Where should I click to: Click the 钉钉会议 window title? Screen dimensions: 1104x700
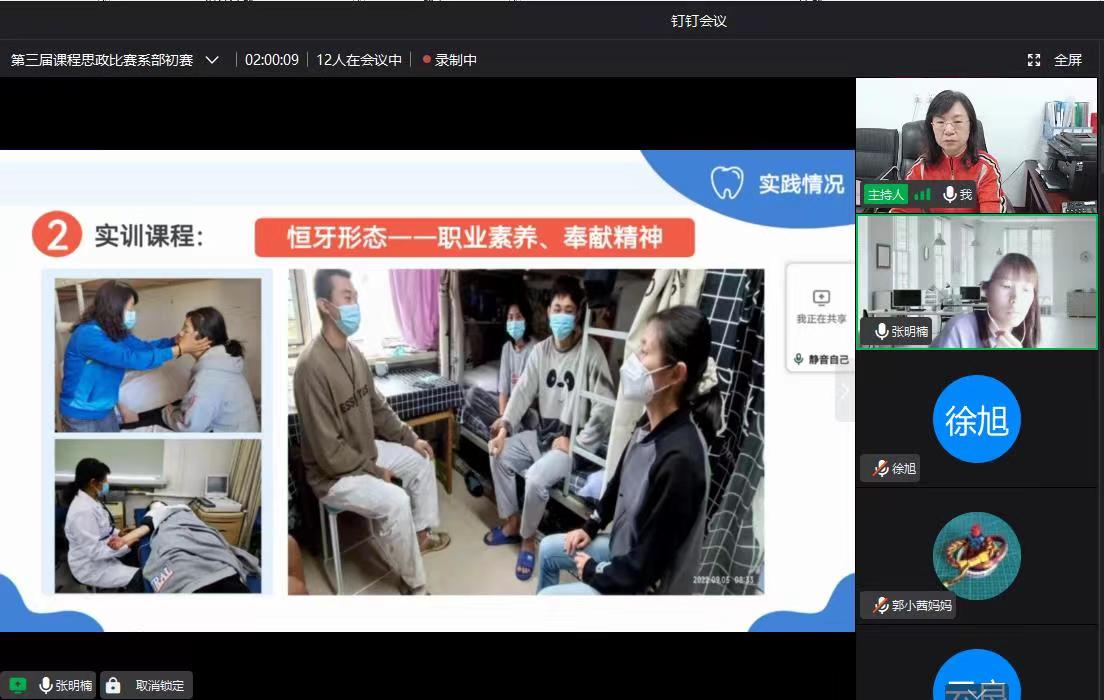tap(698, 21)
